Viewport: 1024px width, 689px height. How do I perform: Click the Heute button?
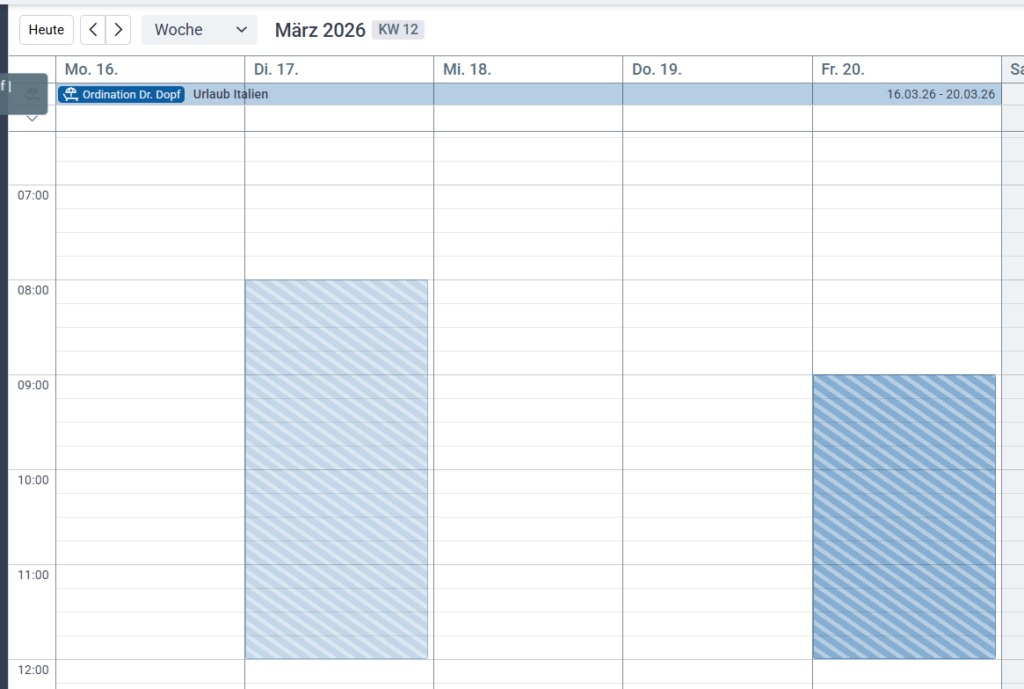pyautogui.click(x=46, y=30)
